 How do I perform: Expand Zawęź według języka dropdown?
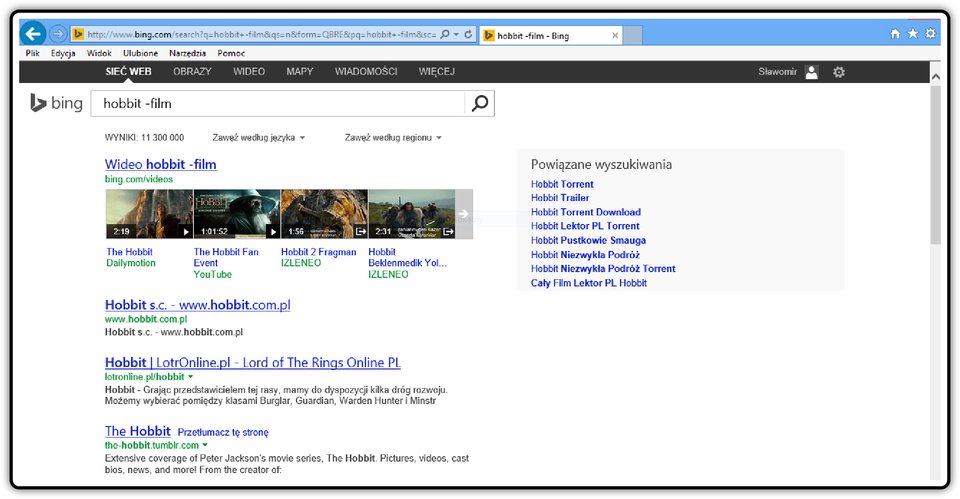258,138
